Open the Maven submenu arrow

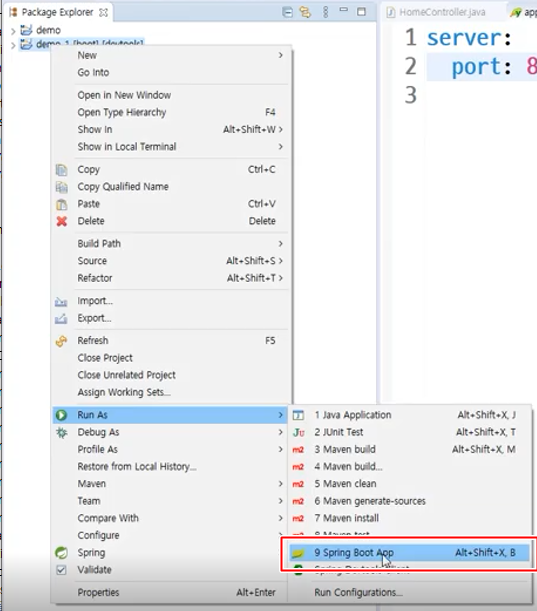(x=281, y=484)
